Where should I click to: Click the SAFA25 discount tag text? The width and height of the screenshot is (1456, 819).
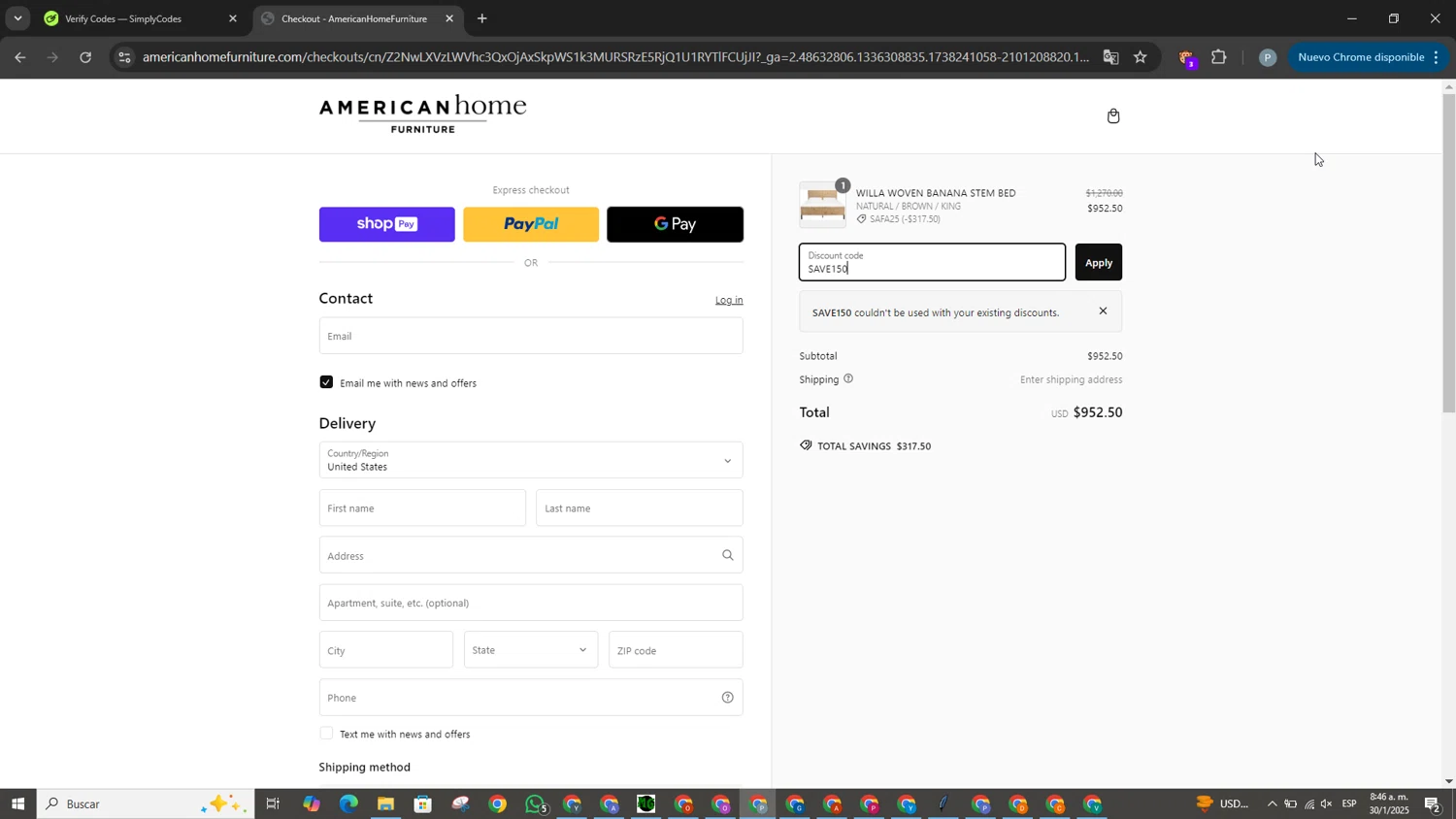(905, 219)
